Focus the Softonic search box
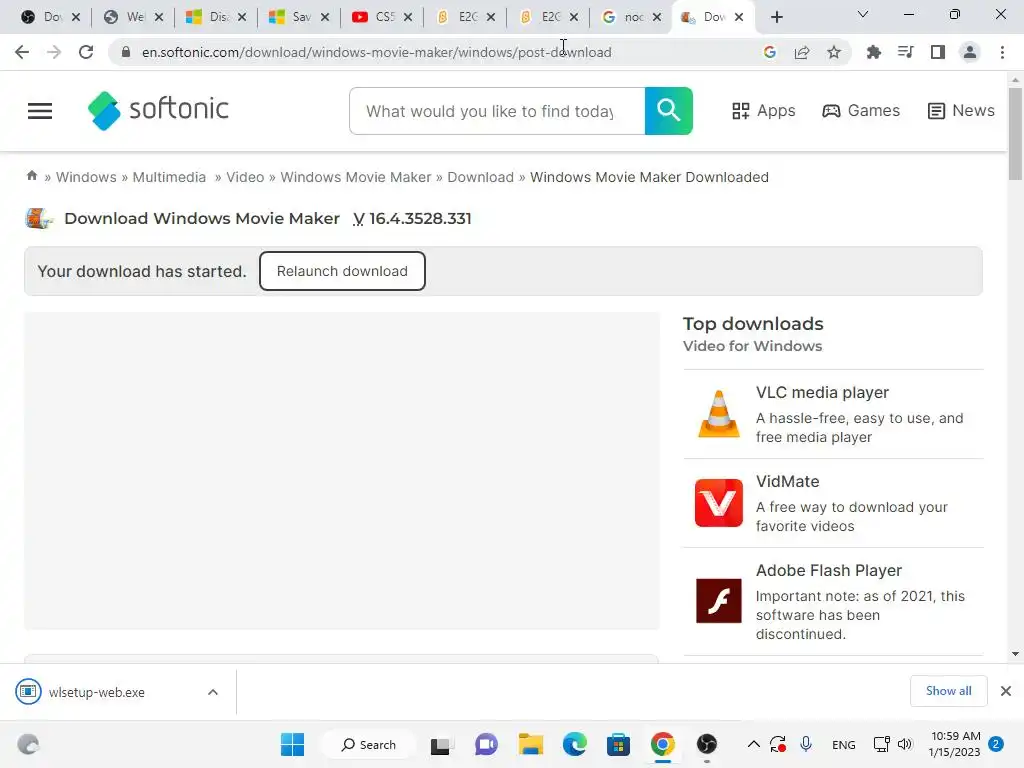Screen dimensions: 1024x768 pos(497,111)
